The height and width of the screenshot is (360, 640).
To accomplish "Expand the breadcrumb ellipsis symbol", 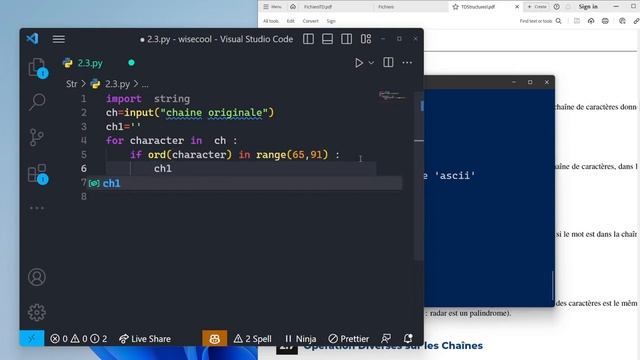I will pyautogui.click(x=145, y=84).
